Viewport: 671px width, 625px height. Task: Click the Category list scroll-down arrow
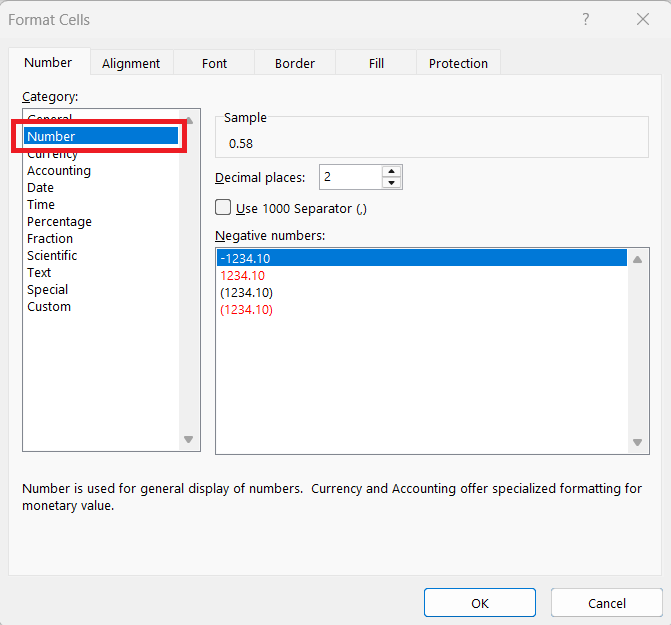point(189,439)
